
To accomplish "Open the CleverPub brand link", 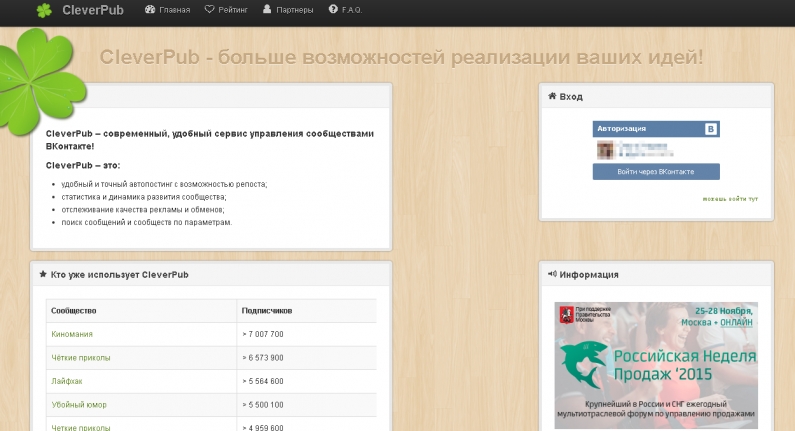I will click(93, 10).
